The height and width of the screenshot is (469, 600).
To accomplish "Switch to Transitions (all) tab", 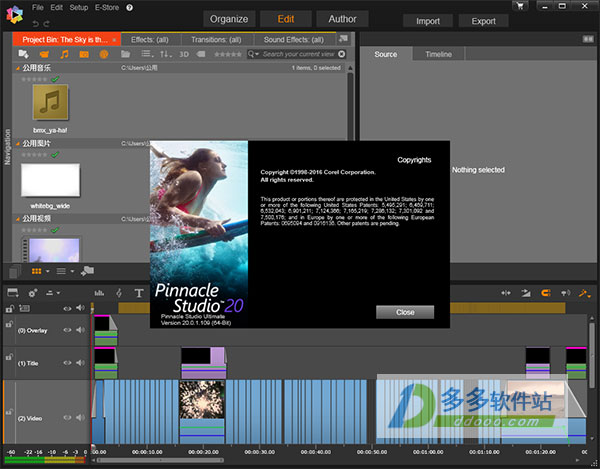I will 216,40.
